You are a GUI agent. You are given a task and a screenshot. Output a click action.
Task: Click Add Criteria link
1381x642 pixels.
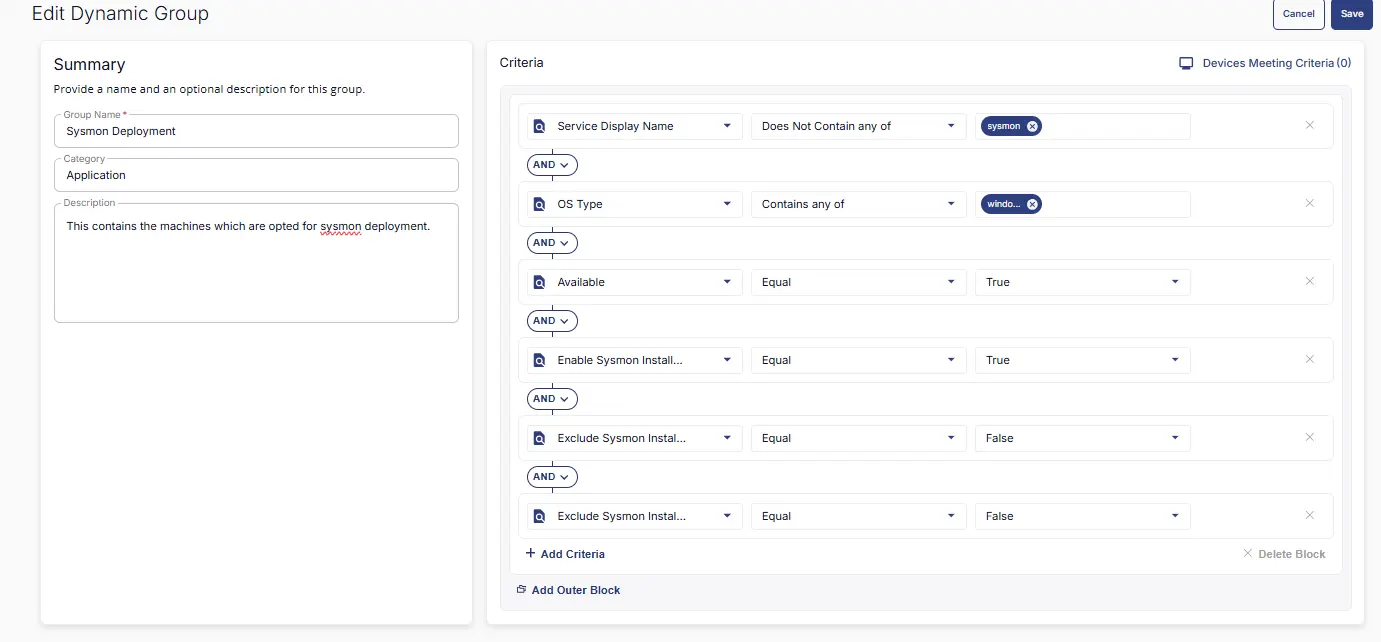point(565,554)
